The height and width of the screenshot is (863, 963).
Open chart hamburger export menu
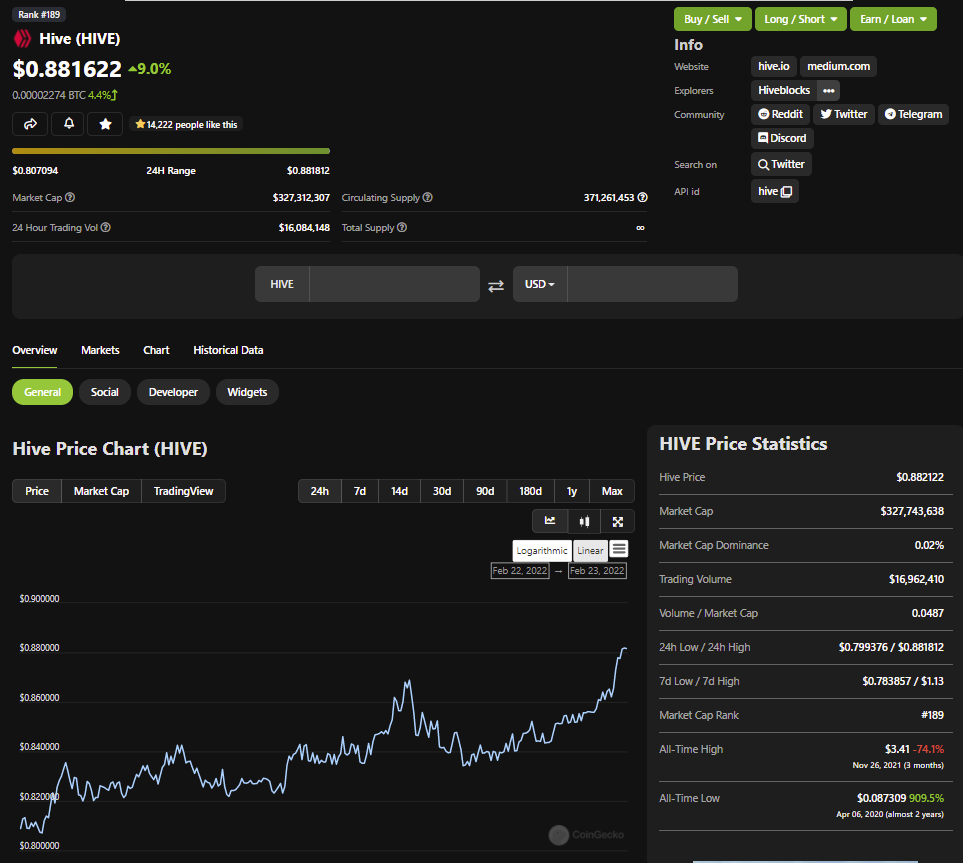pyautogui.click(x=619, y=549)
